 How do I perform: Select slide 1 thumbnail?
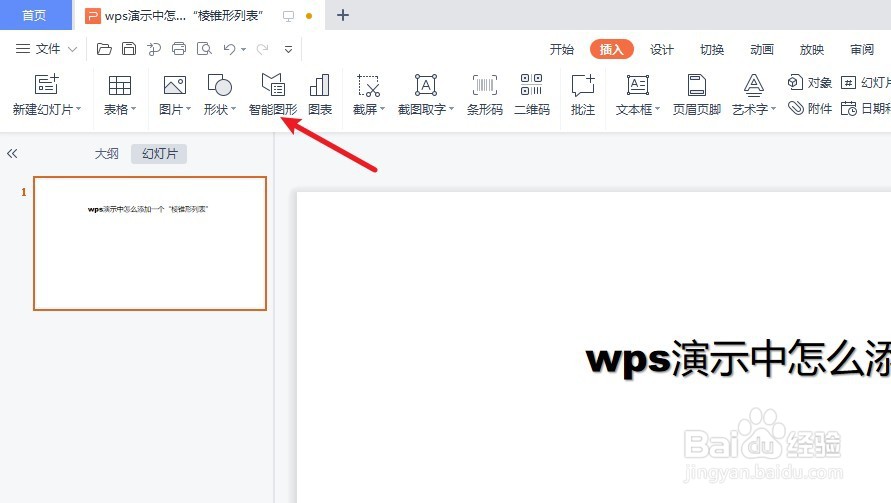click(150, 243)
